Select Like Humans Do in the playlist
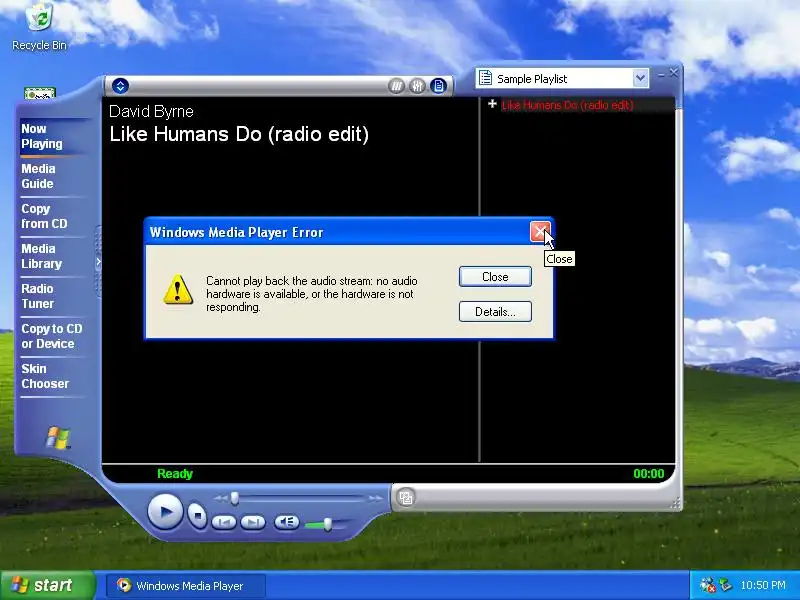This screenshot has width=800, height=600. click(x=567, y=105)
